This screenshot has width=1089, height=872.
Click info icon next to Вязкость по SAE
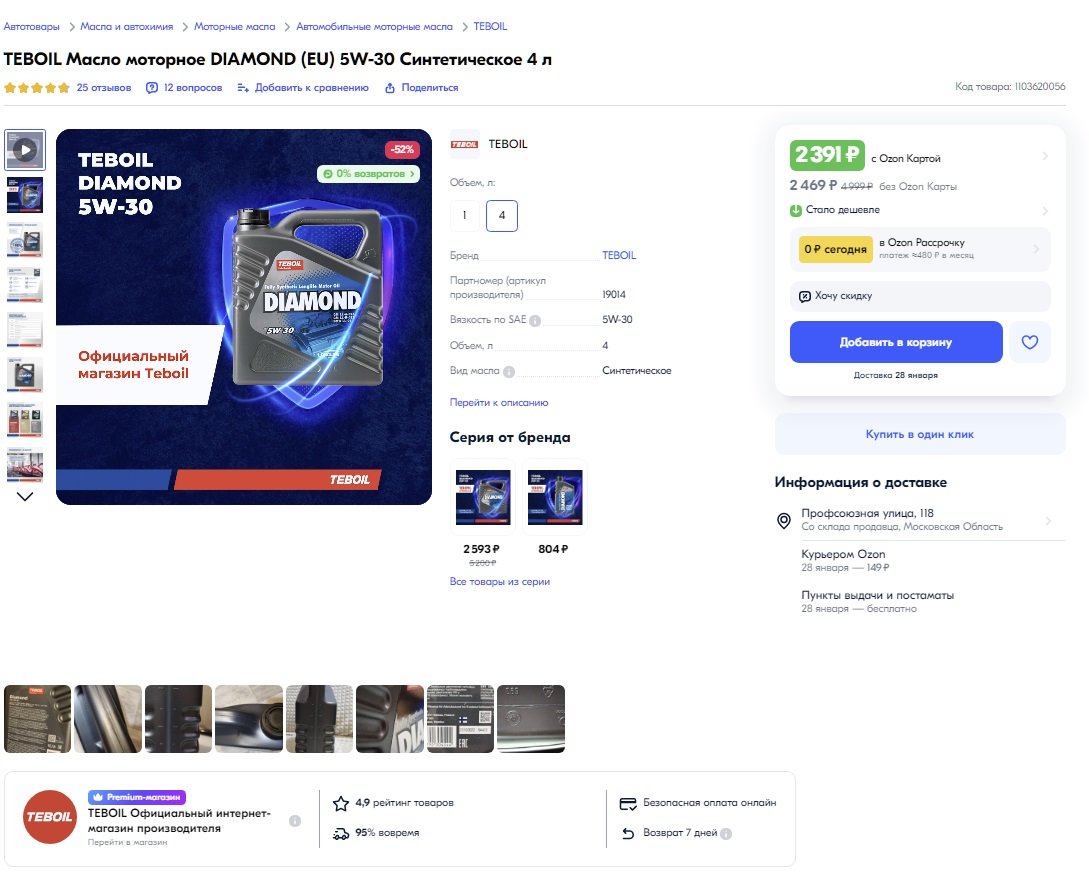point(535,320)
